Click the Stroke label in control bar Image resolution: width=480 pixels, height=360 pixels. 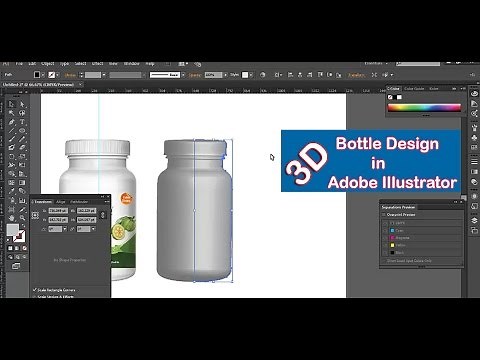[x=70, y=75]
